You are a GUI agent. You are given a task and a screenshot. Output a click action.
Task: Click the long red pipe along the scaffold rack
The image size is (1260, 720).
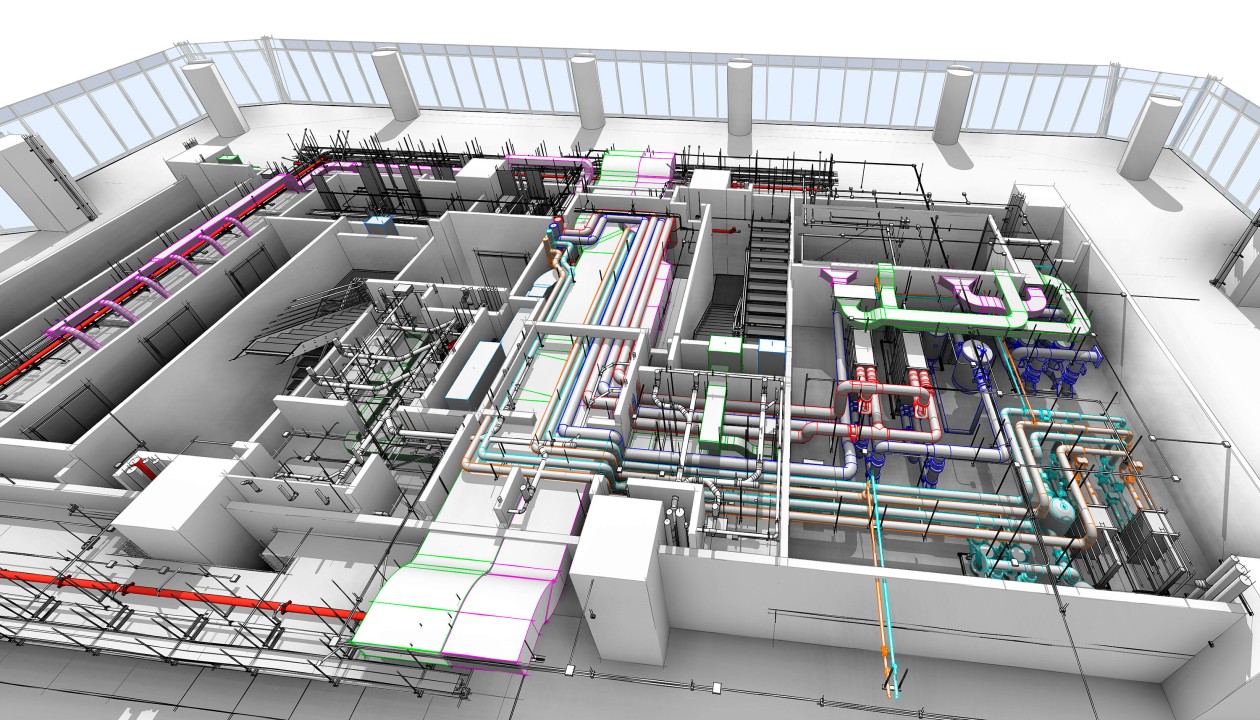180,591
